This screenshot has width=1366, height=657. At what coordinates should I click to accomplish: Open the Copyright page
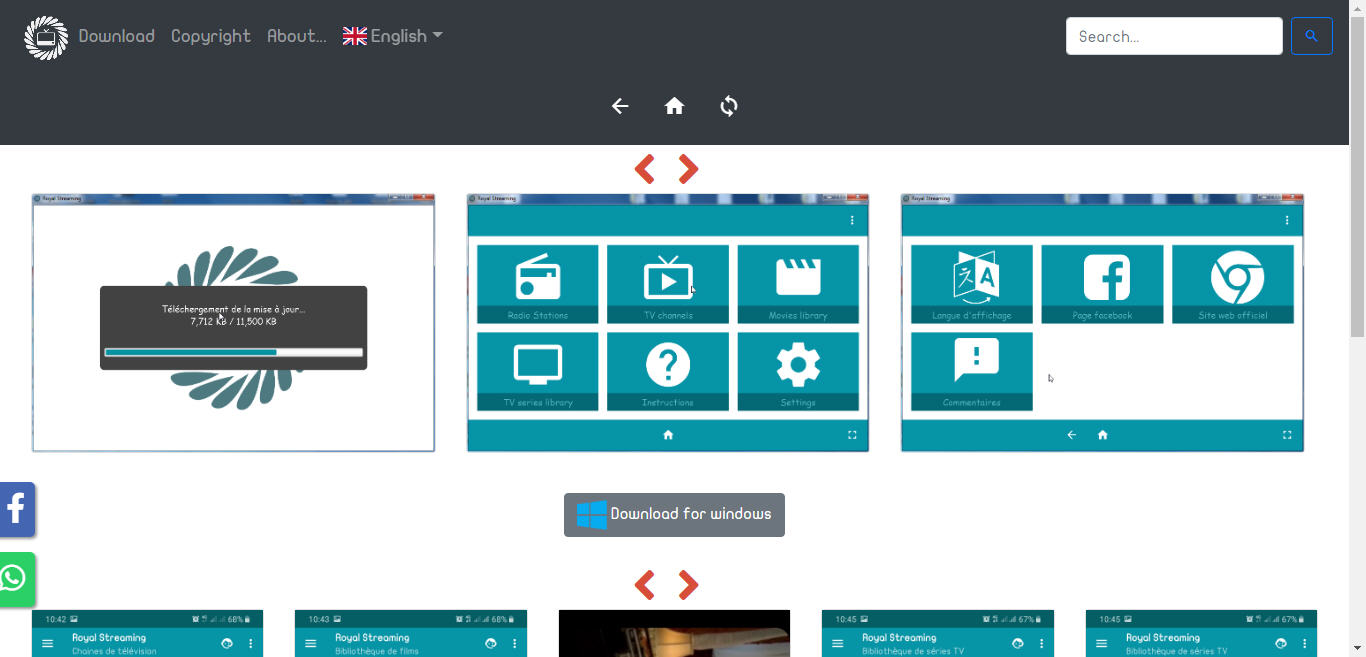[211, 36]
